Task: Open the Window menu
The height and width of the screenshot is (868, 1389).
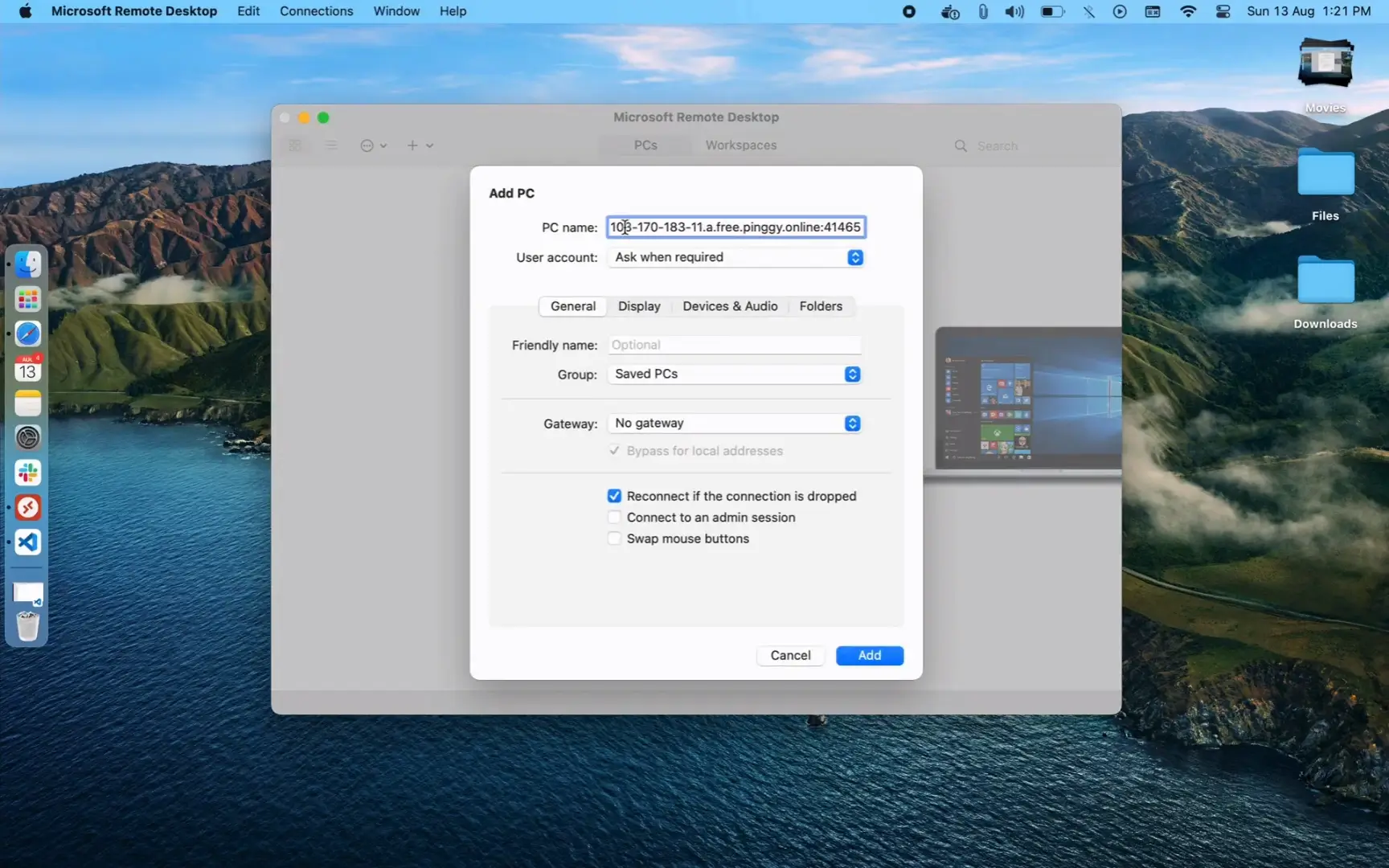Action: pyautogui.click(x=396, y=11)
